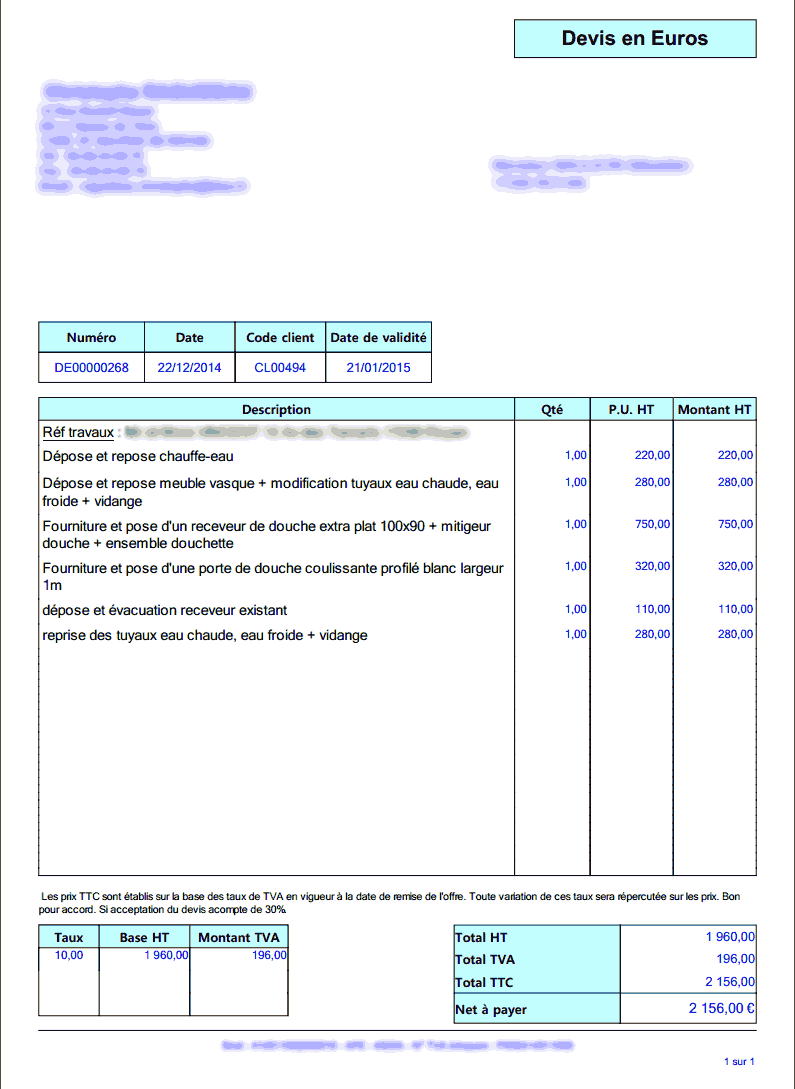
Task: Click the validity date 21/01/2015
Action: click(x=378, y=368)
